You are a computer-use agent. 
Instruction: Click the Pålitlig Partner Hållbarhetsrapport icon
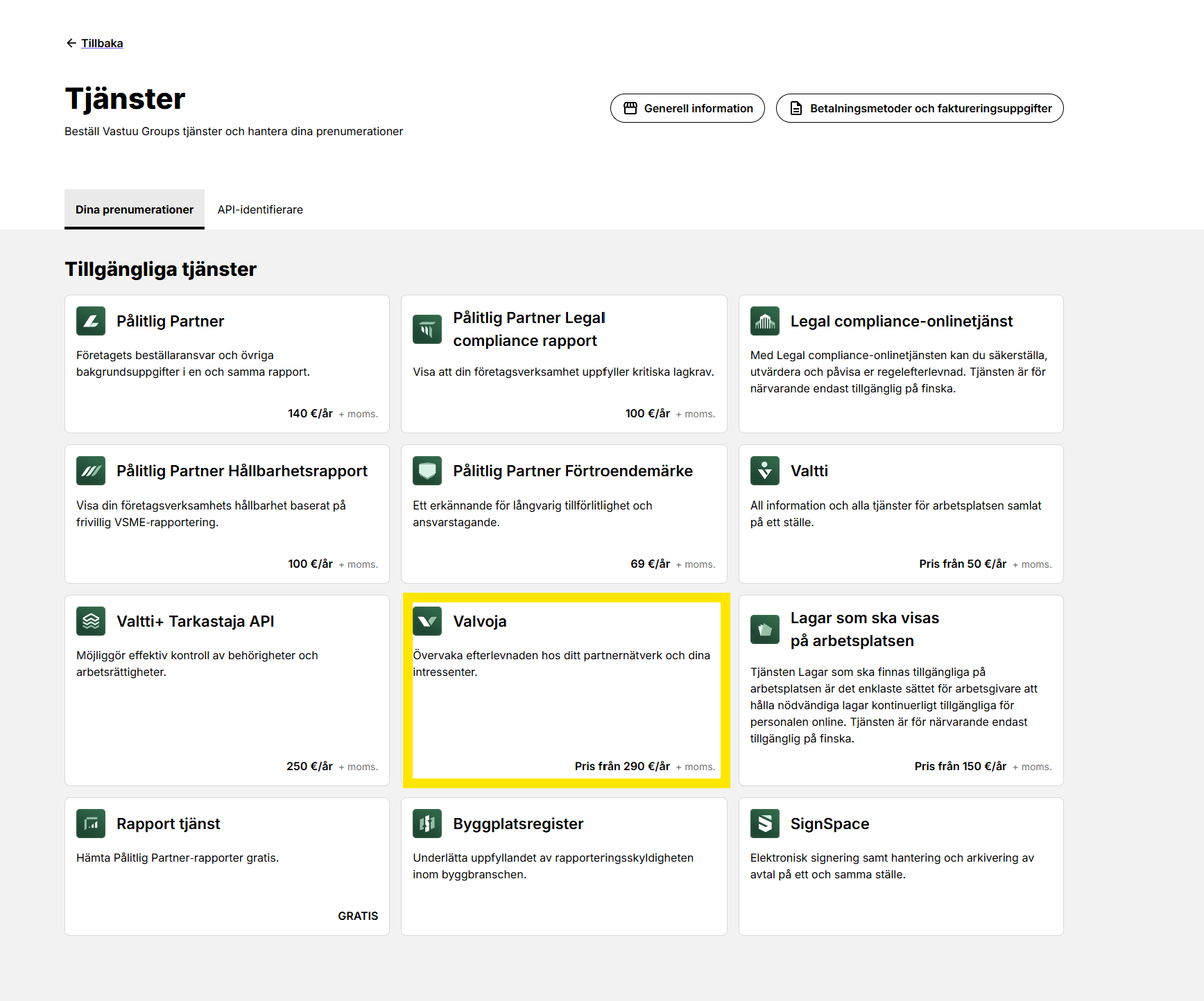91,471
